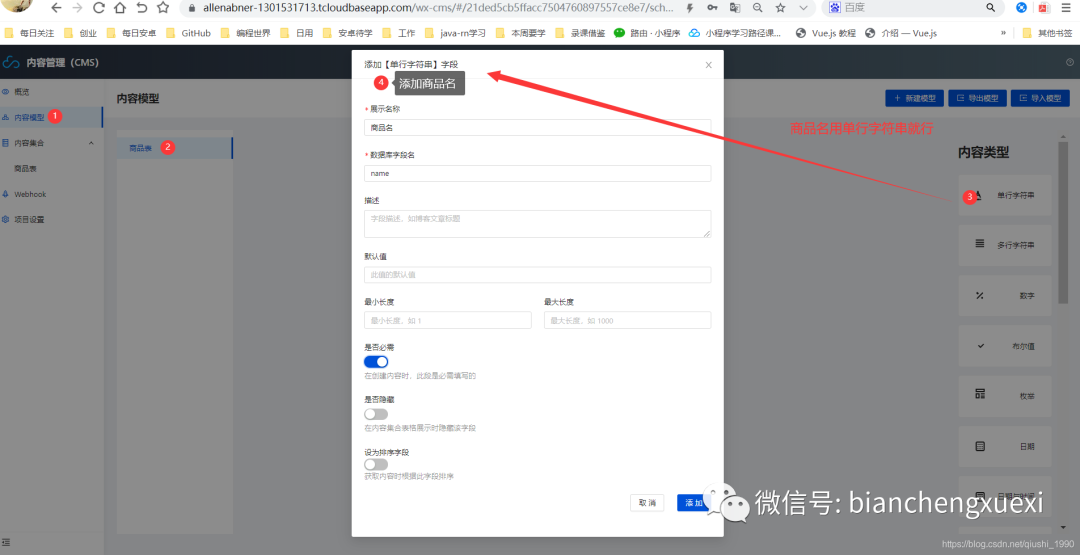This screenshot has width=1080, height=555.
Task: Open the 每日关注 bookmark folder
Action: pos(30,32)
